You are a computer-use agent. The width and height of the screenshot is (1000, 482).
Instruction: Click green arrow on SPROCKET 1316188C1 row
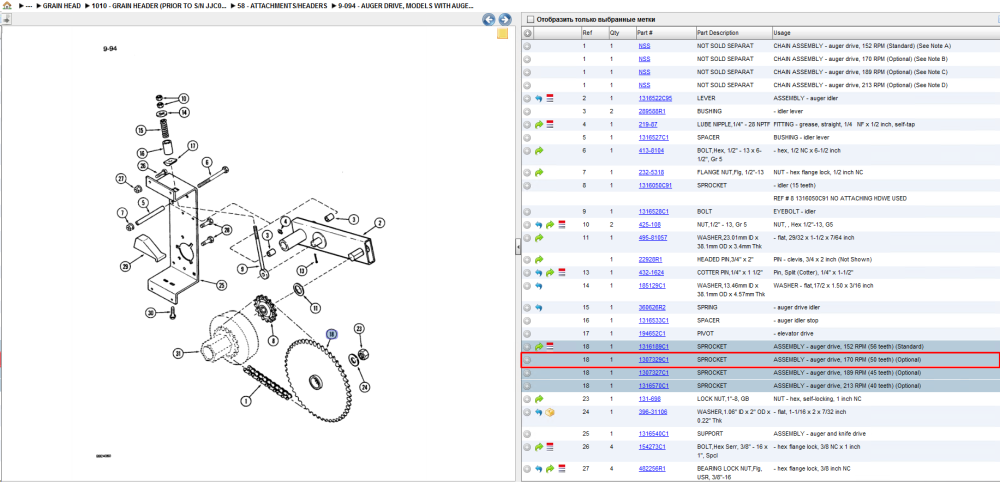539,347
